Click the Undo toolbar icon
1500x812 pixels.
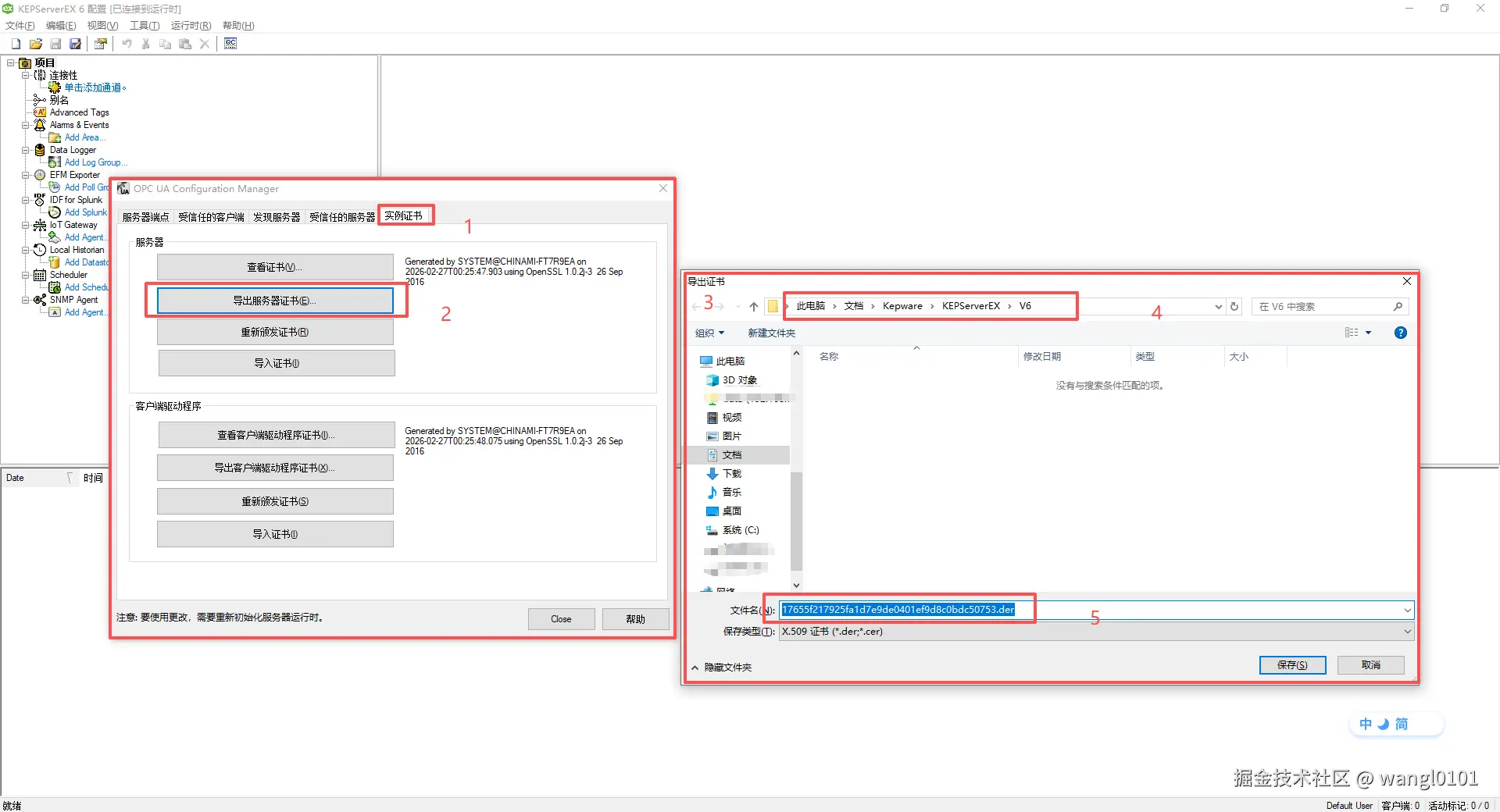(127, 44)
